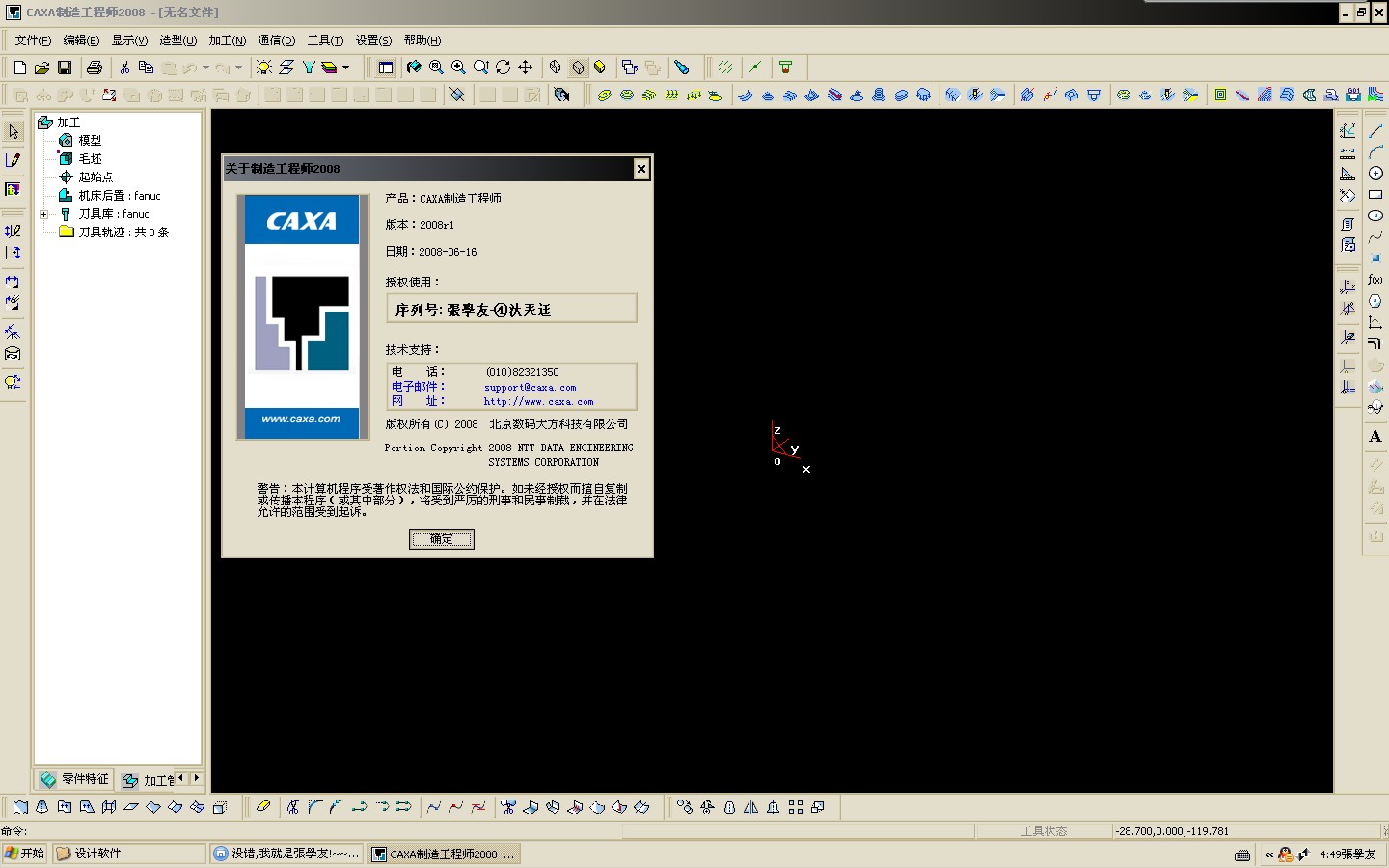Image resolution: width=1389 pixels, height=868 pixels.
Task: Open the 工具(T) menu
Action: tap(325, 41)
